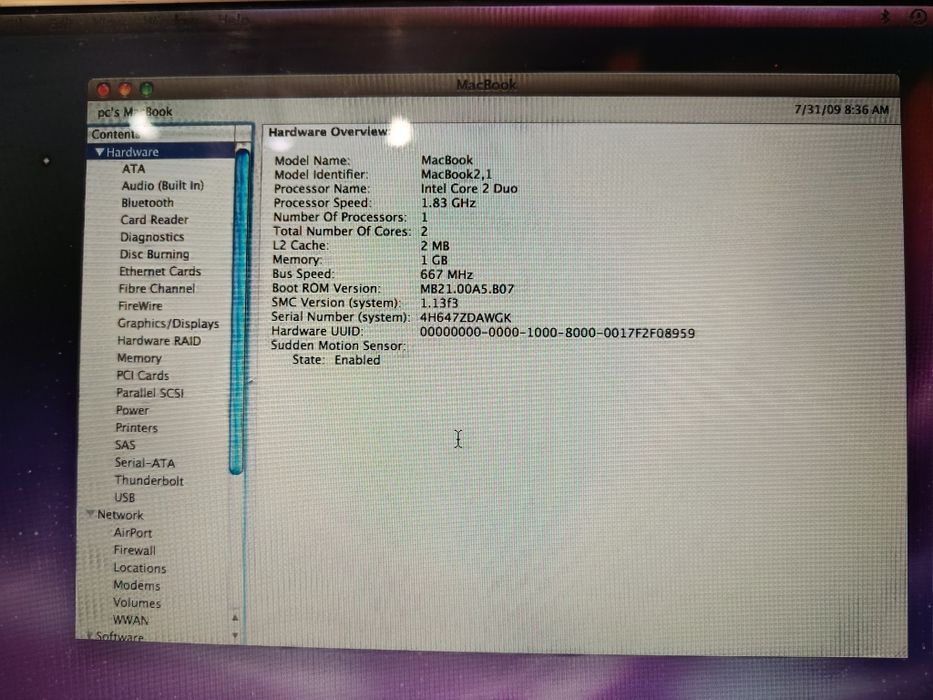933x700 pixels.
Task: Click the 1.83 GHz processor speed
Action: (x=448, y=203)
